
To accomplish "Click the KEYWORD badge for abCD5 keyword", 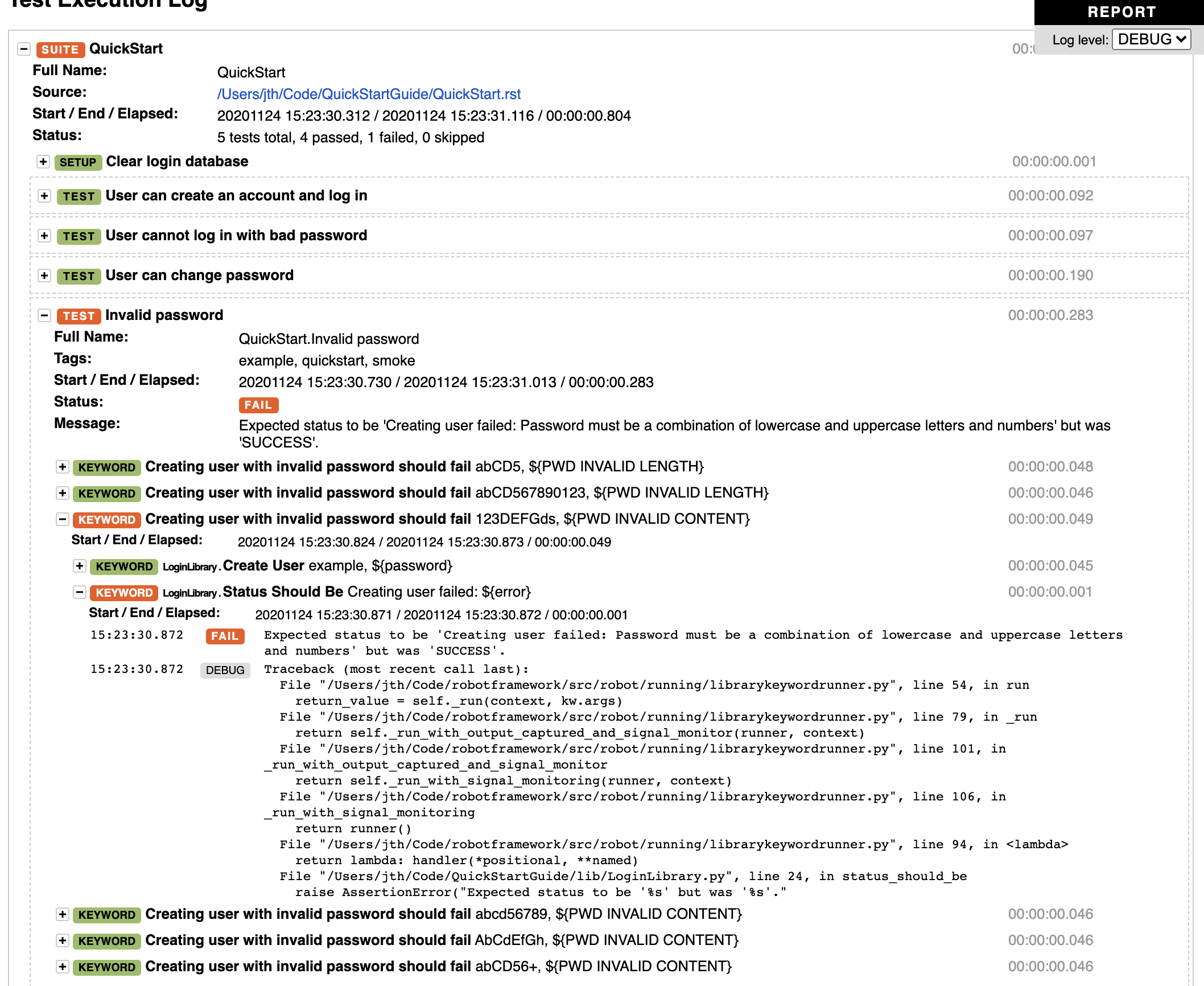I will pos(106,467).
